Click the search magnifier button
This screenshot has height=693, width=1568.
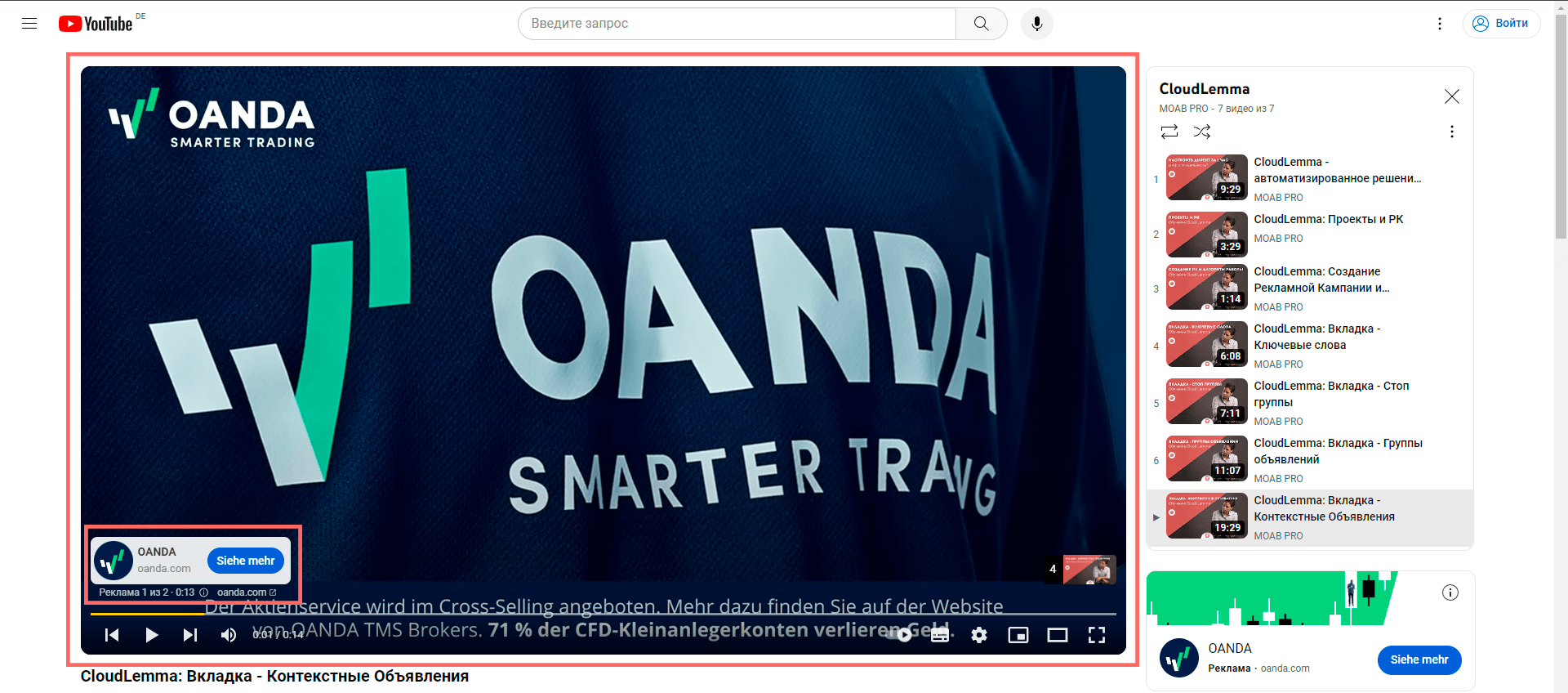coord(981,24)
